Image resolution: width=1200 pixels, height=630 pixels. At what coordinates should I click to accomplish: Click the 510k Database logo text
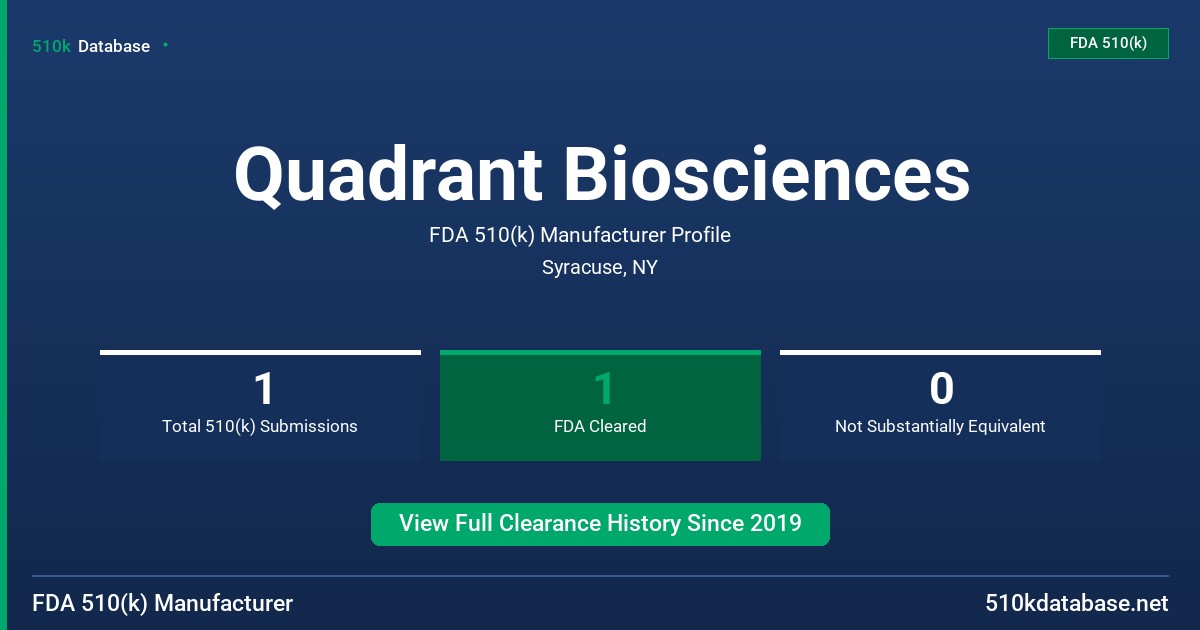click(x=91, y=46)
